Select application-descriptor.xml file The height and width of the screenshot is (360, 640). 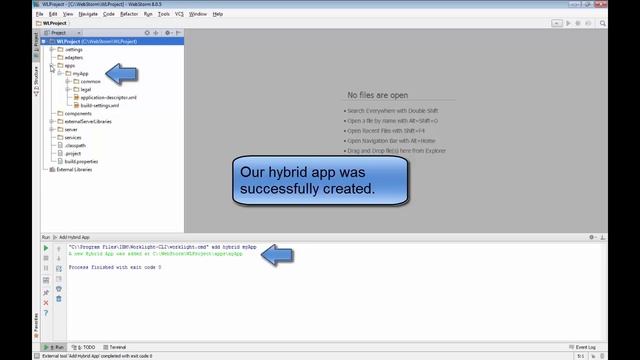pyautogui.click(x=105, y=98)
